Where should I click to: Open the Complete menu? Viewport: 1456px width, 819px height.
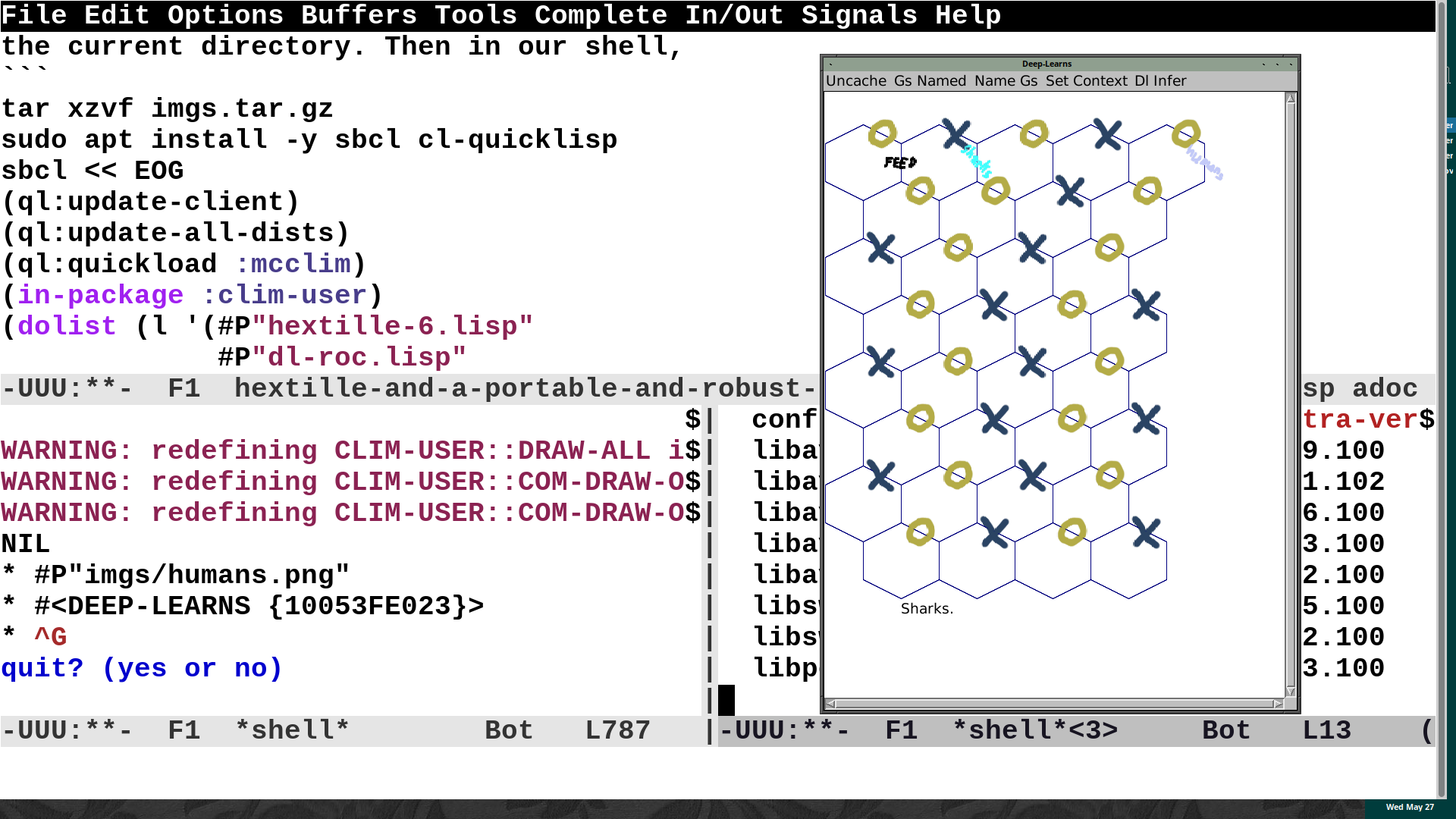[x=601, y=15]
